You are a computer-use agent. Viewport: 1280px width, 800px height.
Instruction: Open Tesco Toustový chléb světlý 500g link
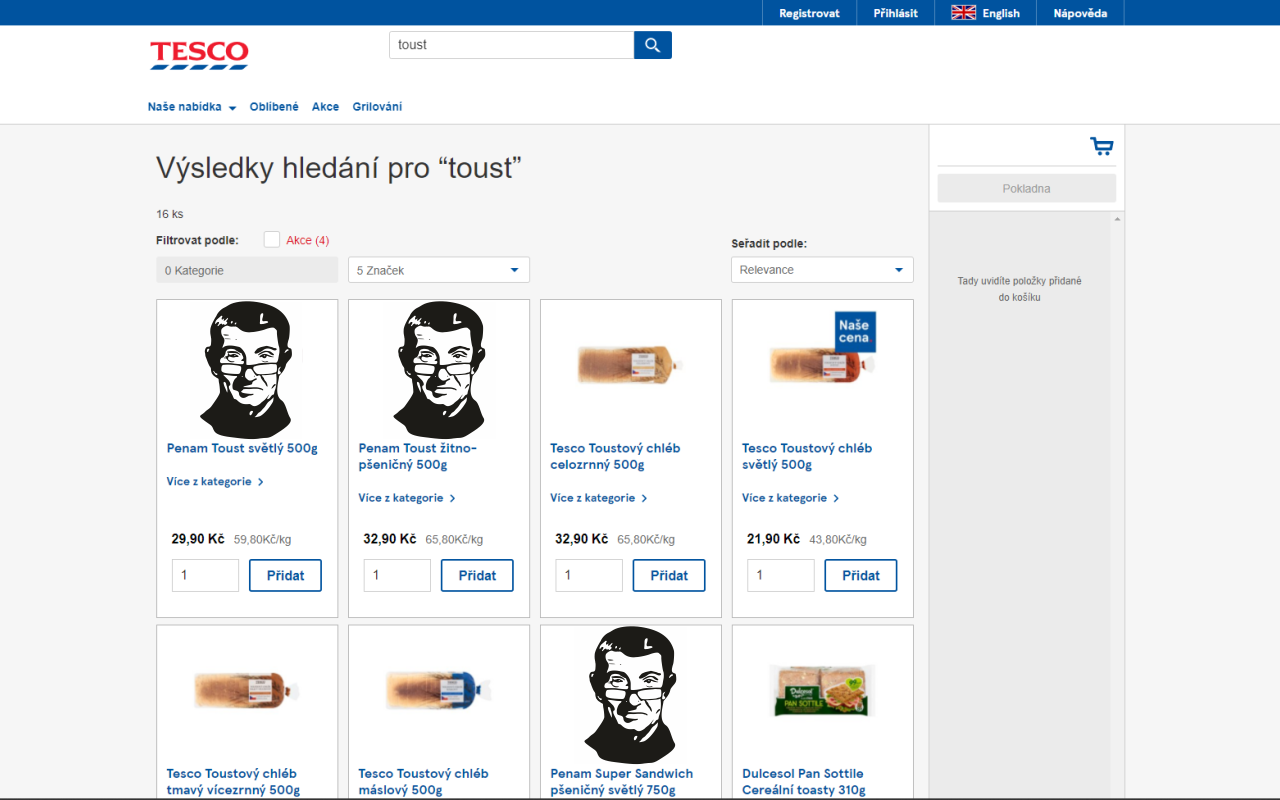[807, 456]
